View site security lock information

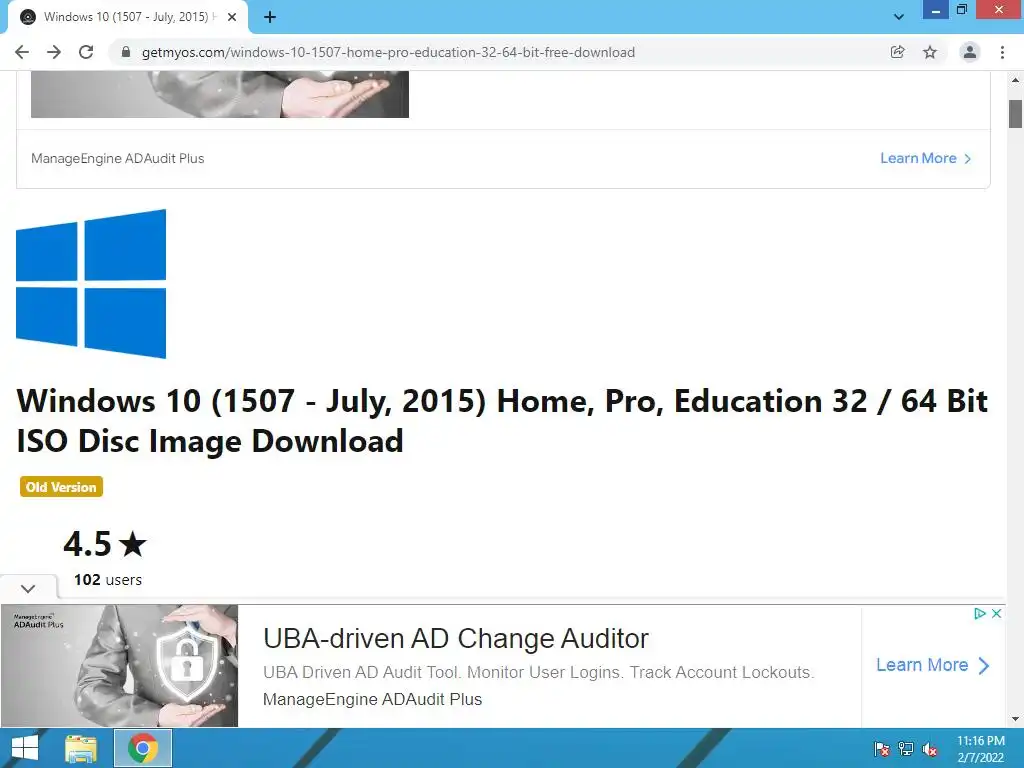[126, 52]
